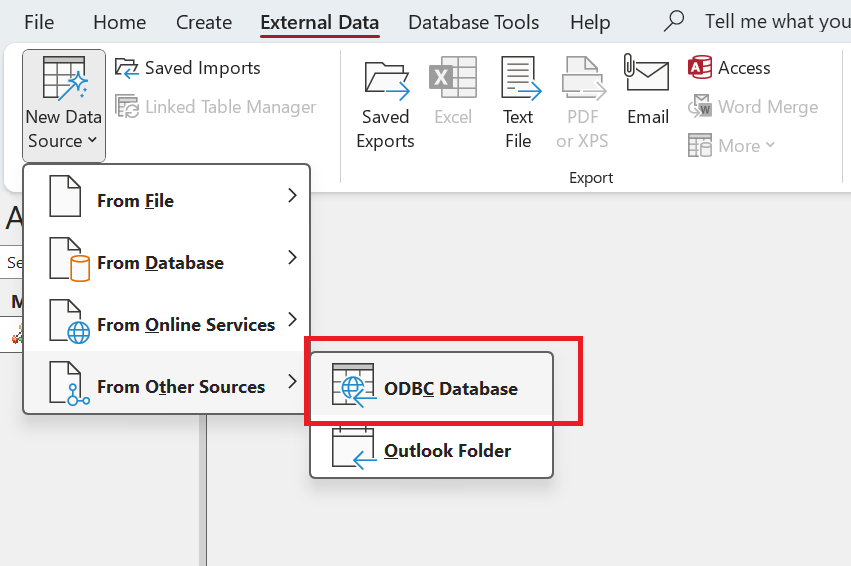Select From Other Sources menu item

167,382
